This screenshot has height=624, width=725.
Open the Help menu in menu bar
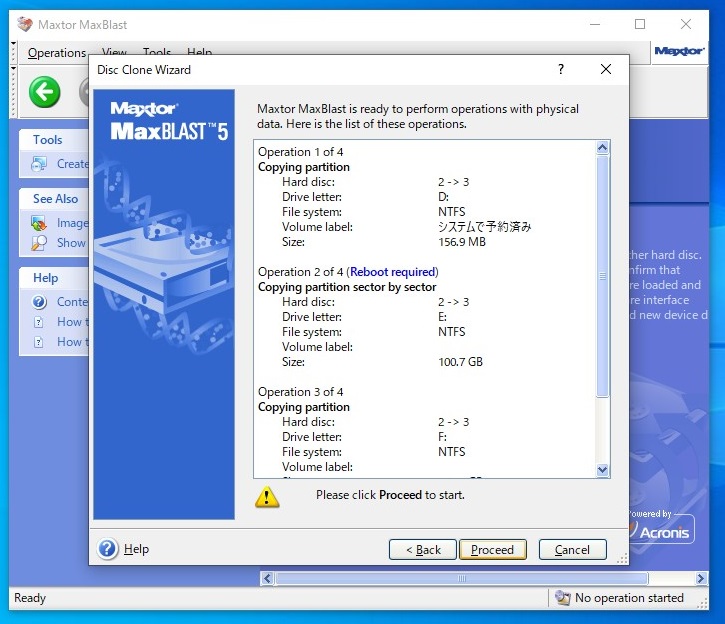point(199,51)
